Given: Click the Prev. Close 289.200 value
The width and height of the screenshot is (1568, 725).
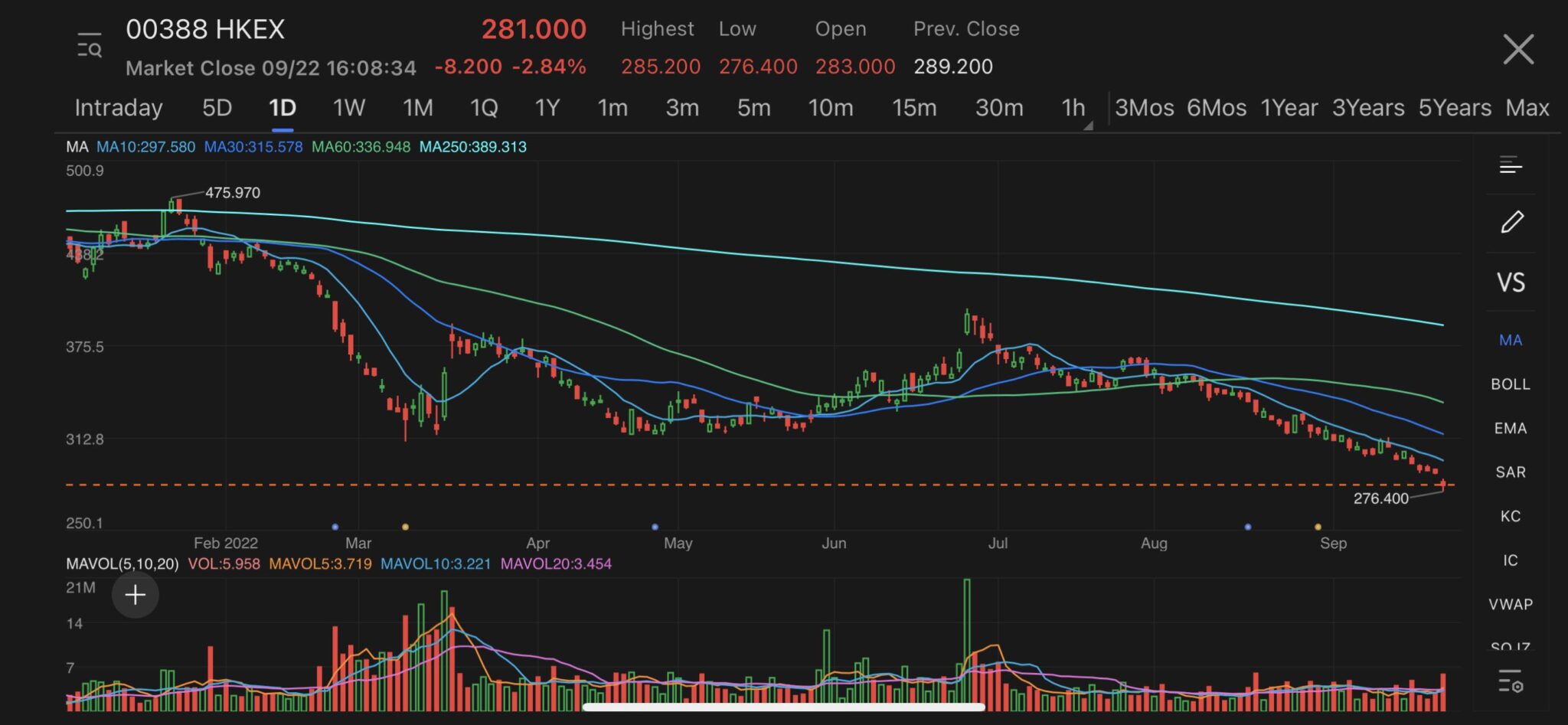Looking at the screenshot, I should pyautogui.click(x=953, y=67).
